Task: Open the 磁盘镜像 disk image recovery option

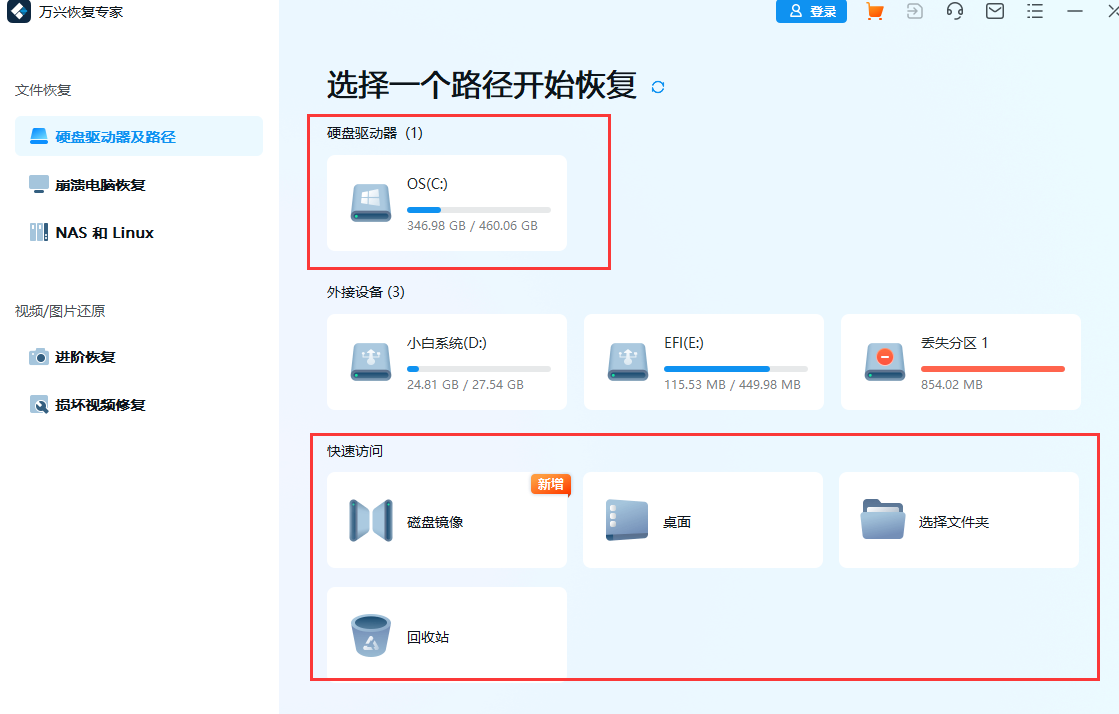Action: tap(446, 520)
